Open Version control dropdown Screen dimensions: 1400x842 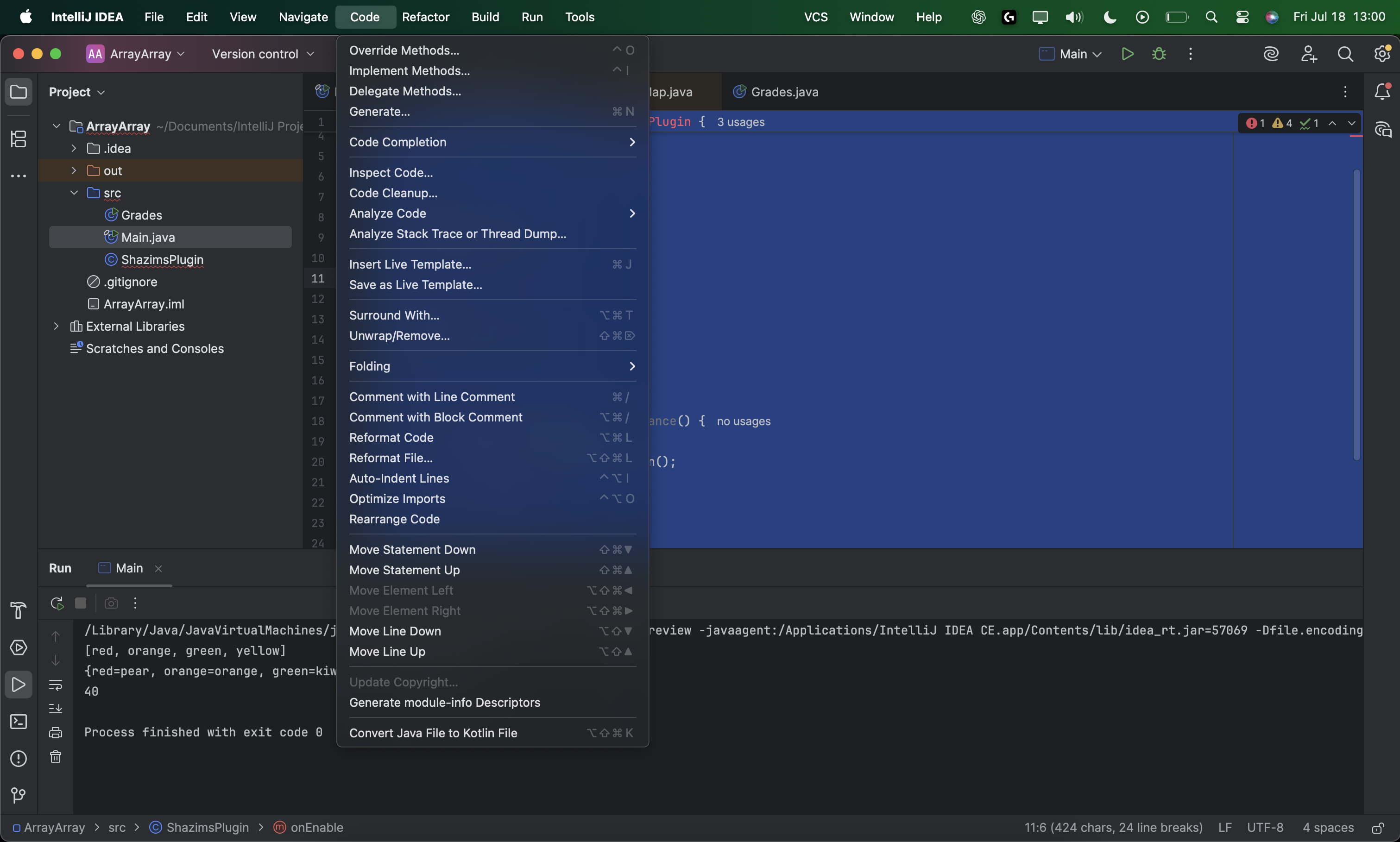coord(263,54)
